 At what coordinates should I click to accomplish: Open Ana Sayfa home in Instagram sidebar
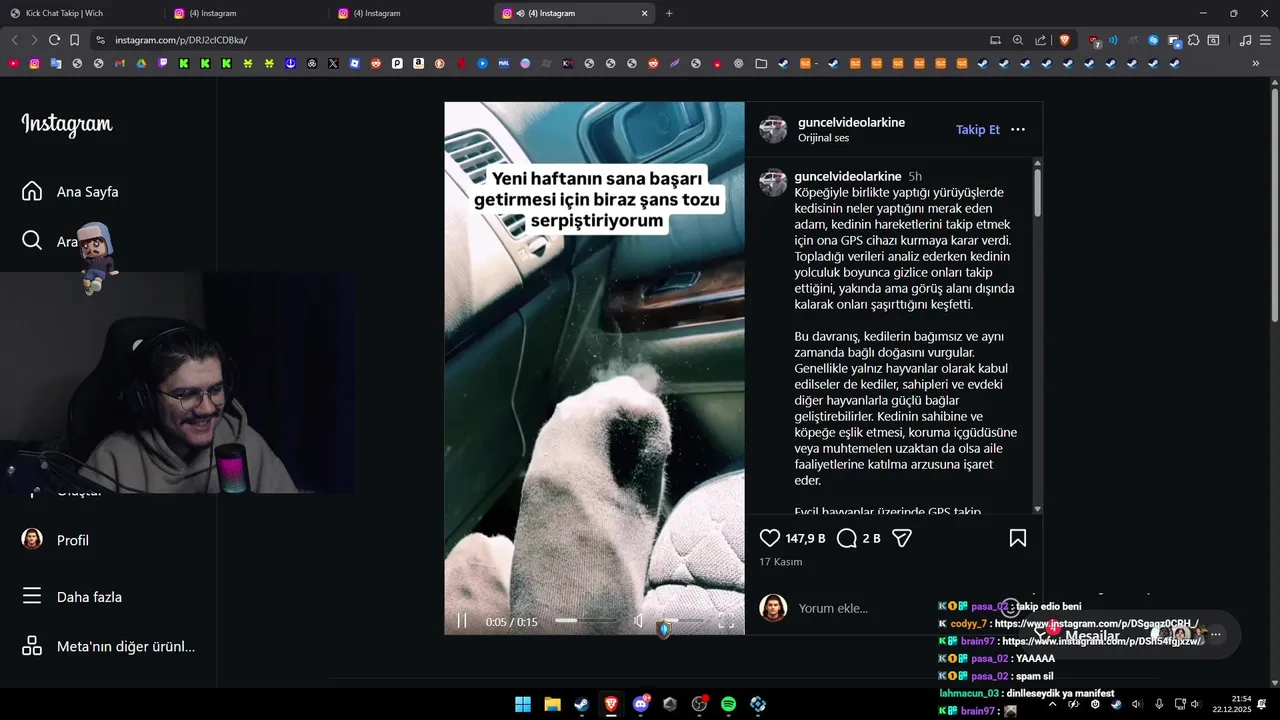[x=70, y=191]
